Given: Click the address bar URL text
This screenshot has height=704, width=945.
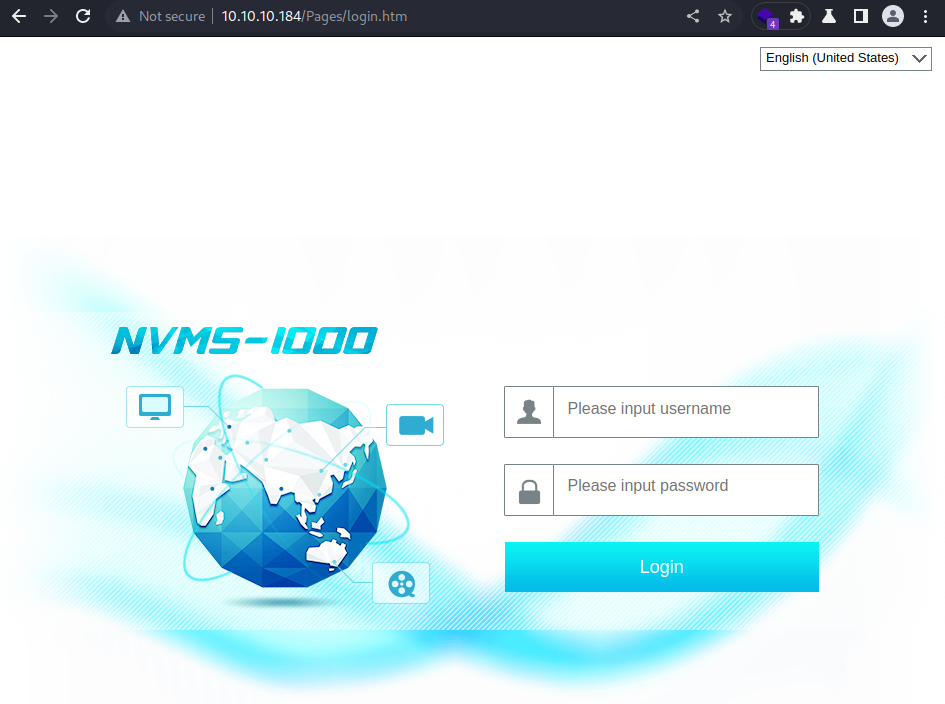Looking at the screenshot, I should pos(314,16).
